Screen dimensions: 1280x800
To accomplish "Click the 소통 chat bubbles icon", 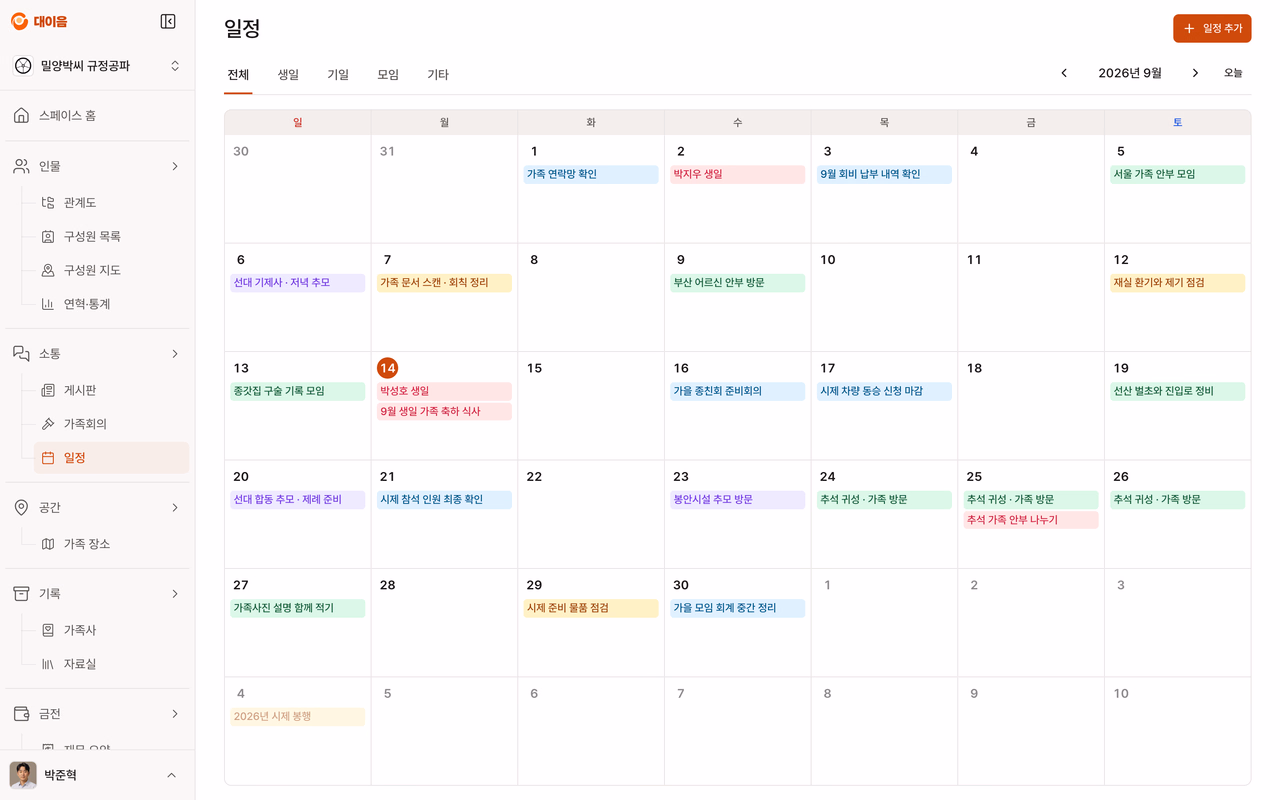I will point(21,354).
